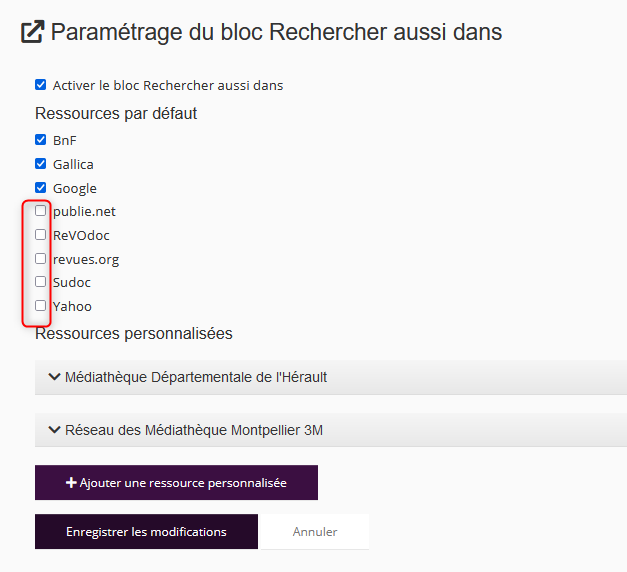This screenshot has width=627, height=572.
Task: Uncheck Activer le bloc Rechercher aussi dans
Action: pyautogui.click(x=41, y=85)
